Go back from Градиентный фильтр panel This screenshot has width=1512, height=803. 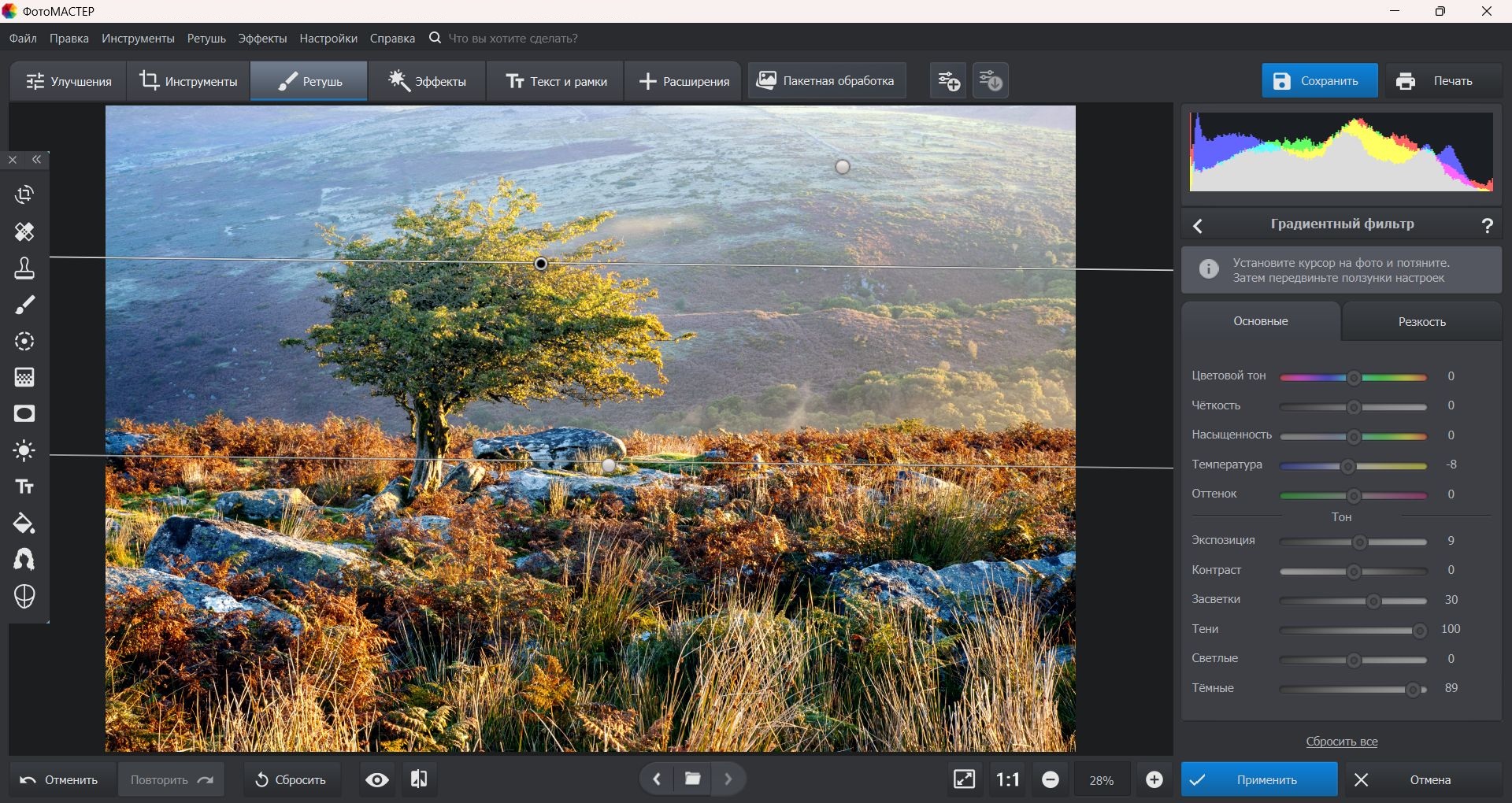tap(1198, 226)
